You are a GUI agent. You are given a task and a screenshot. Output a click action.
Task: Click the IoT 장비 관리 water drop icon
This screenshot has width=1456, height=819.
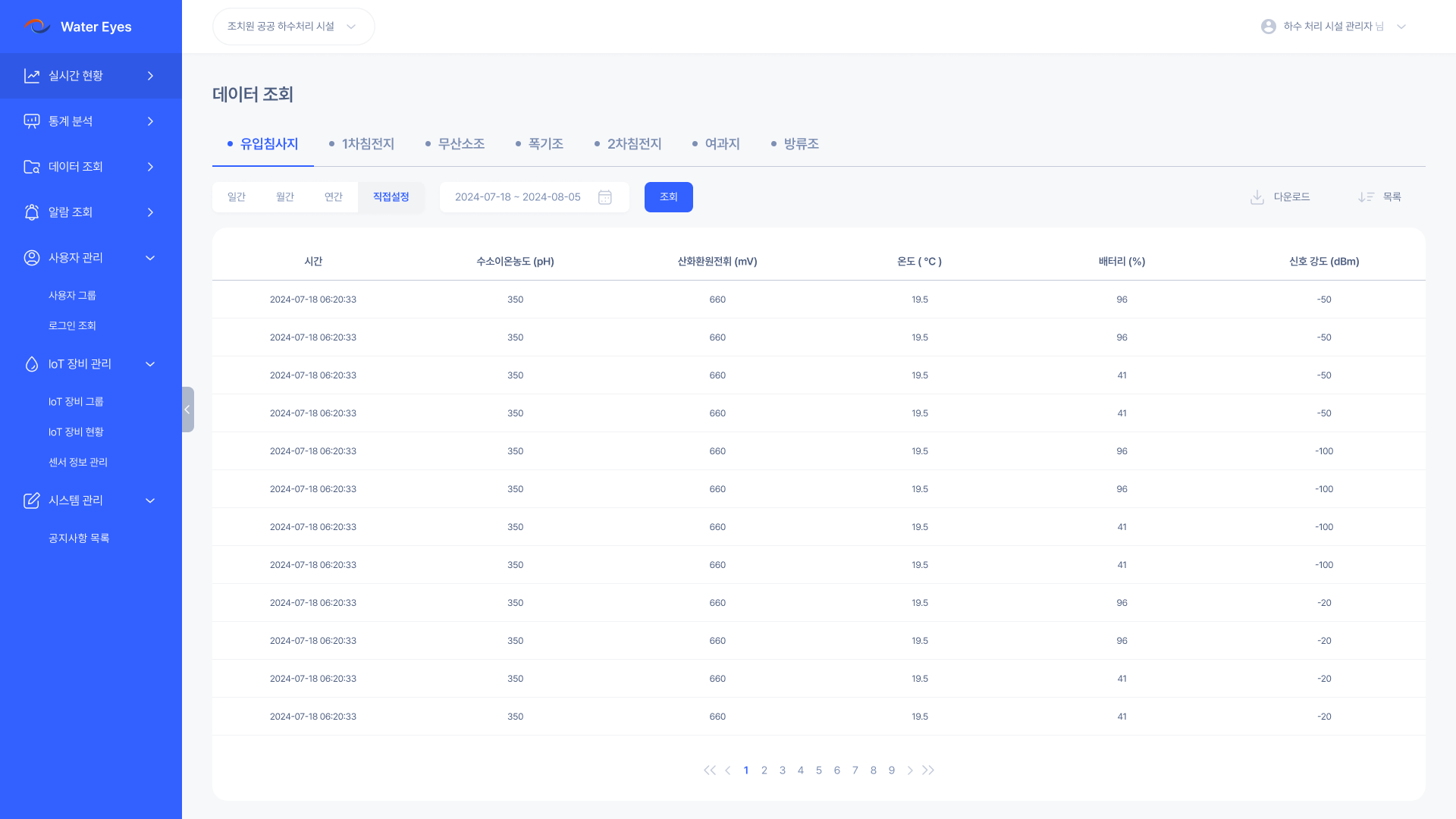(32, 364)
